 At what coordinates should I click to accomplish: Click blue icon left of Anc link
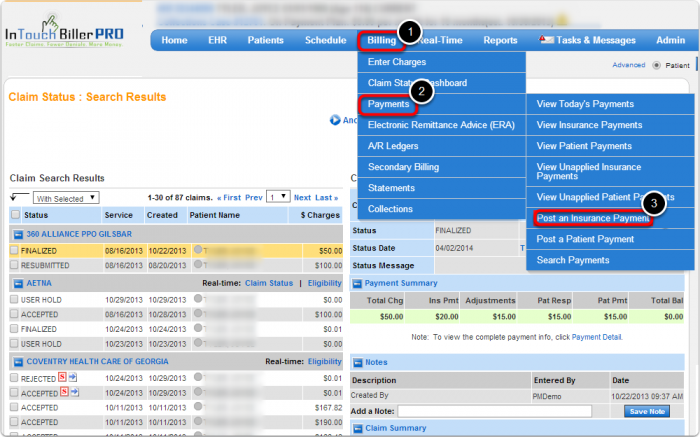point(335,120)
